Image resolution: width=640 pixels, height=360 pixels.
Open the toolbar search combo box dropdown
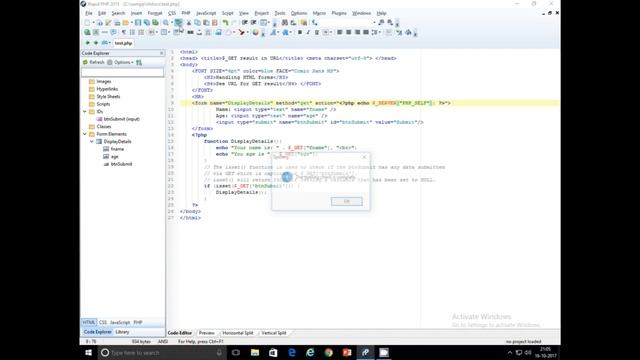click(374, 22)
